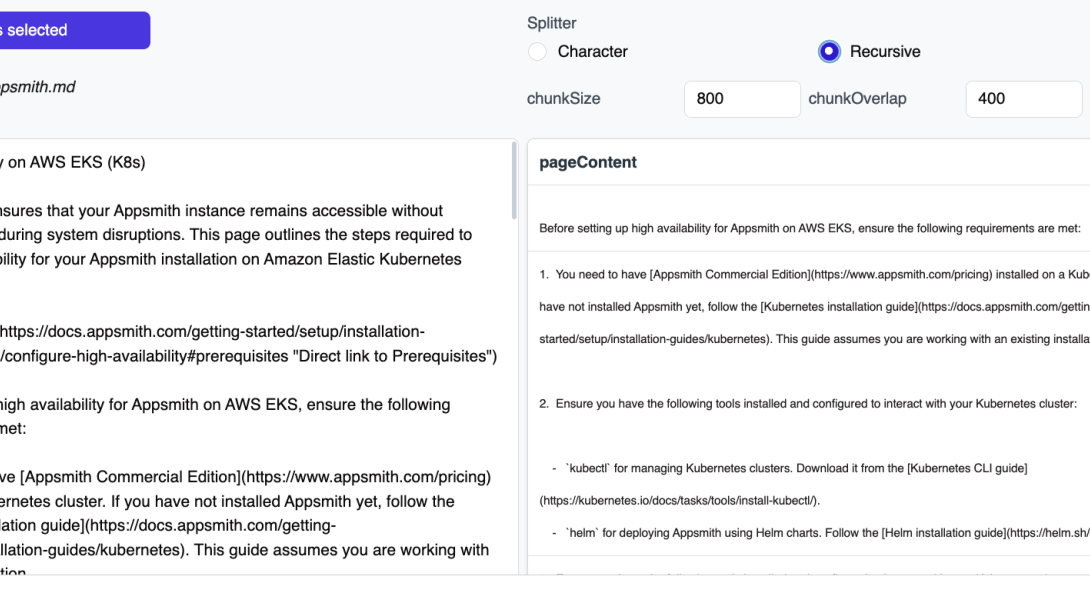Image resolution: width=1090 pixels, height=613 pixels.
Task: Click inside the chunkSize input showing 800
Action: 742,98
